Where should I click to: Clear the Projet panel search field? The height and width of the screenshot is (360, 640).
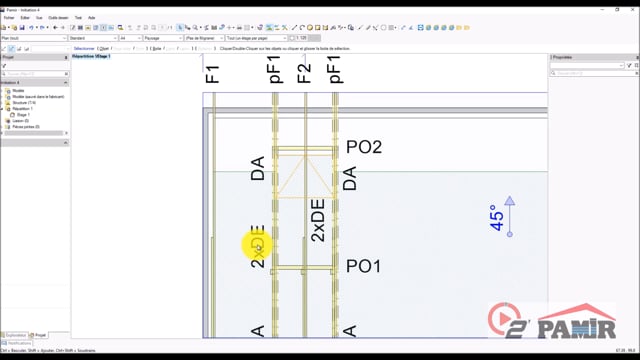66,74
